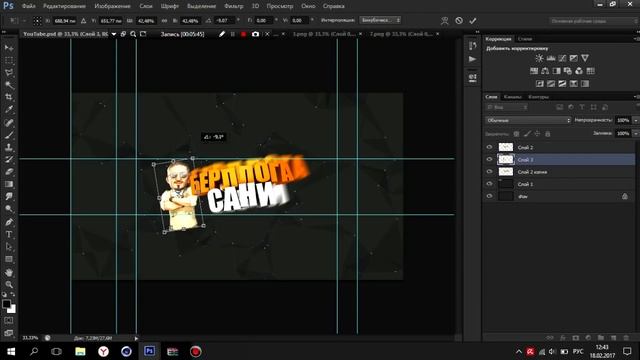Toggle lock all padlock icon
The image size is (640, 360).
[x=548, y=134]
